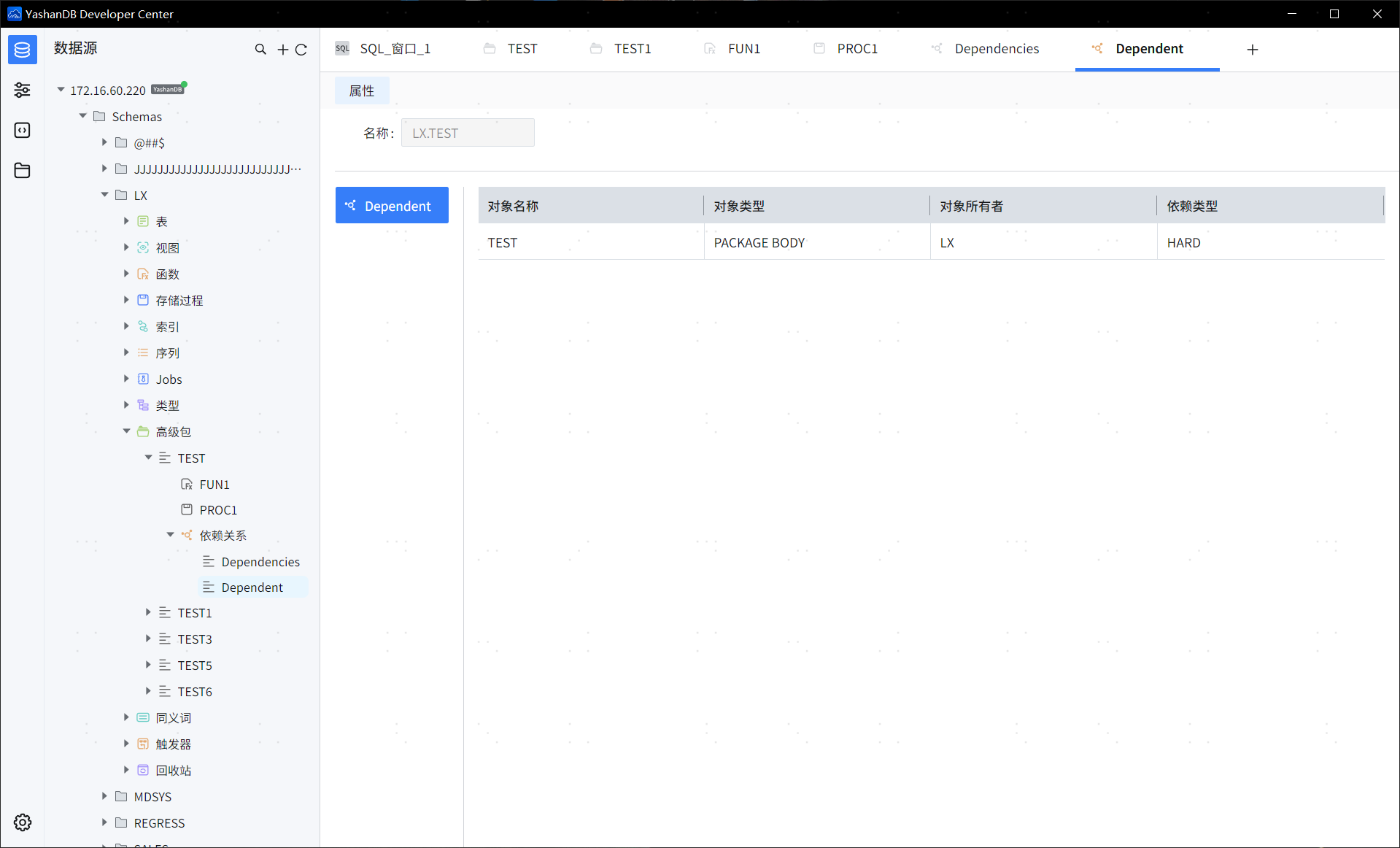Switch to the Dependencies tab

coord(996,48)
